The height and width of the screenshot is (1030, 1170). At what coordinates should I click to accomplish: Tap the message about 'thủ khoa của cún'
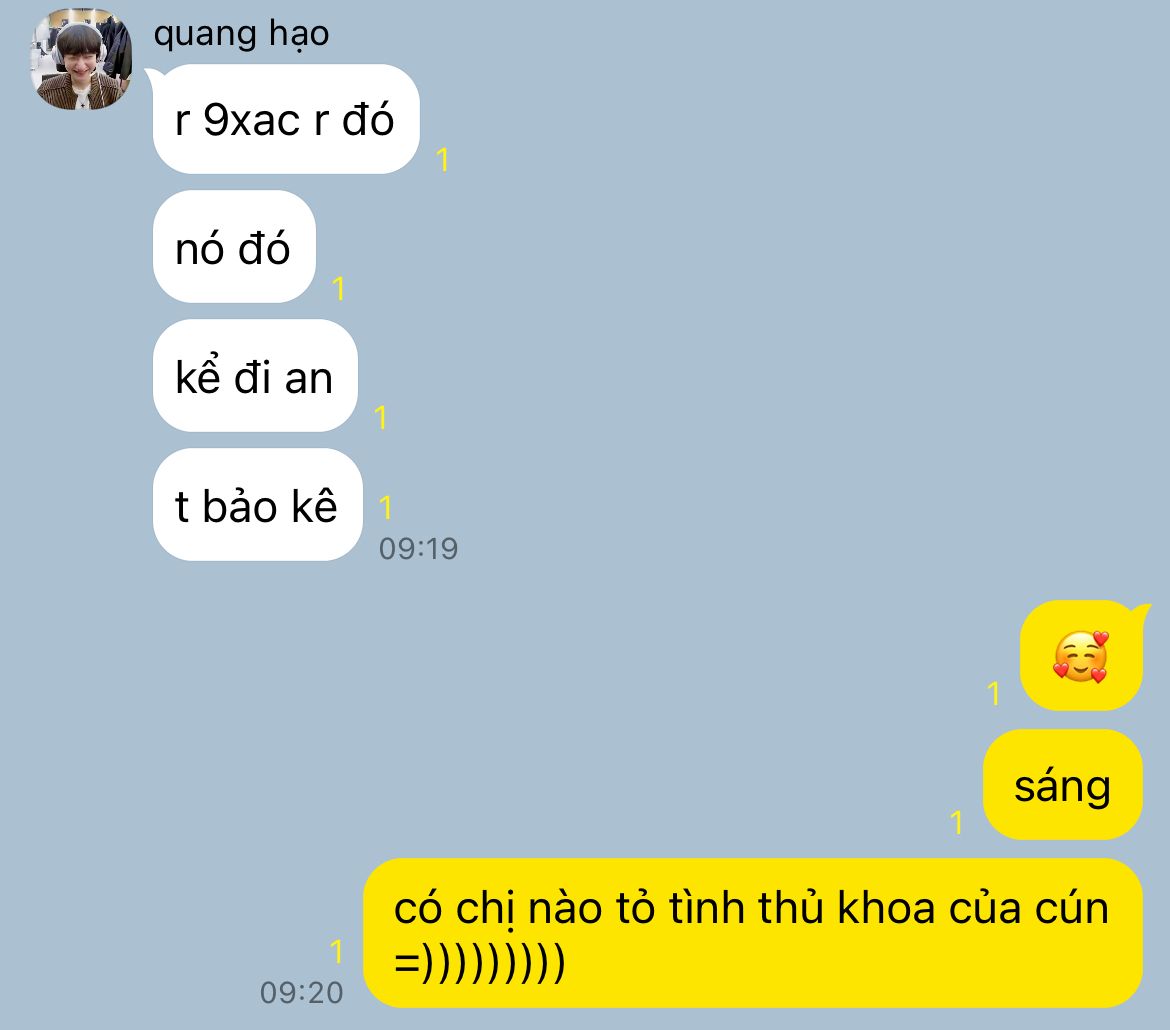tap(752, 933)
